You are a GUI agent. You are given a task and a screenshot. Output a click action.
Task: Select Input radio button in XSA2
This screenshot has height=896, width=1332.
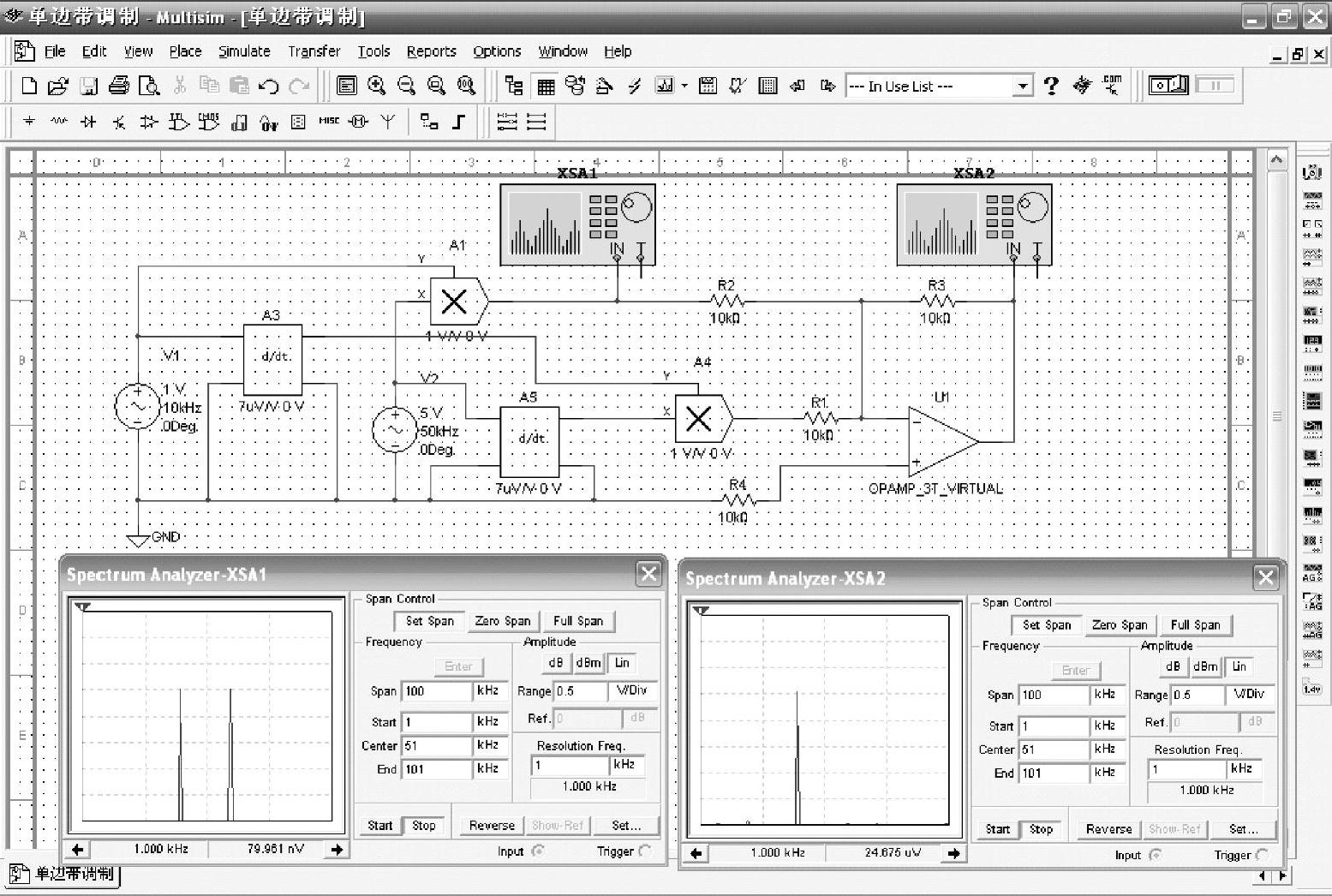click(x=1155, y=855)
